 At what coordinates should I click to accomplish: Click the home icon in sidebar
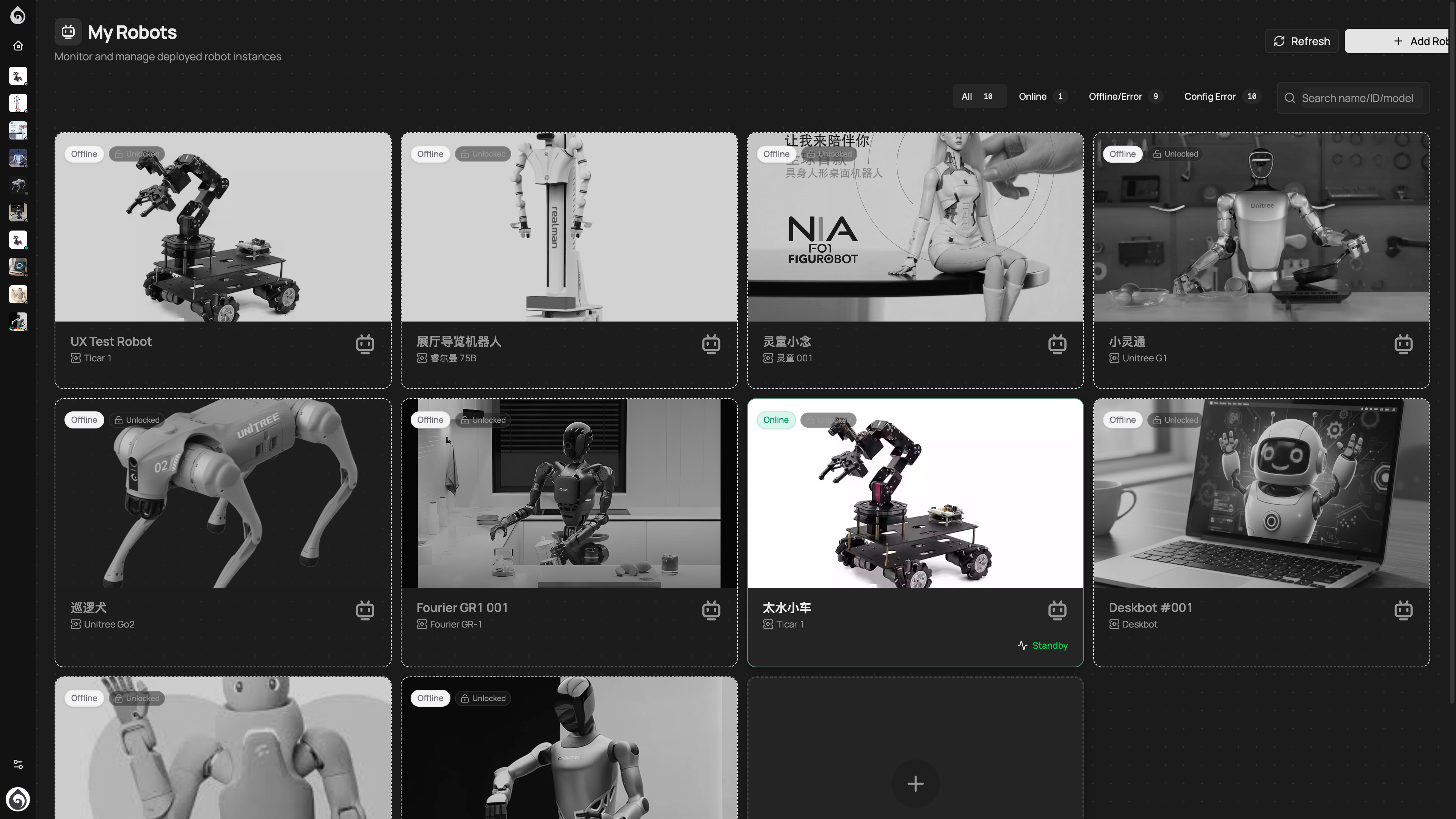point(18,46)
